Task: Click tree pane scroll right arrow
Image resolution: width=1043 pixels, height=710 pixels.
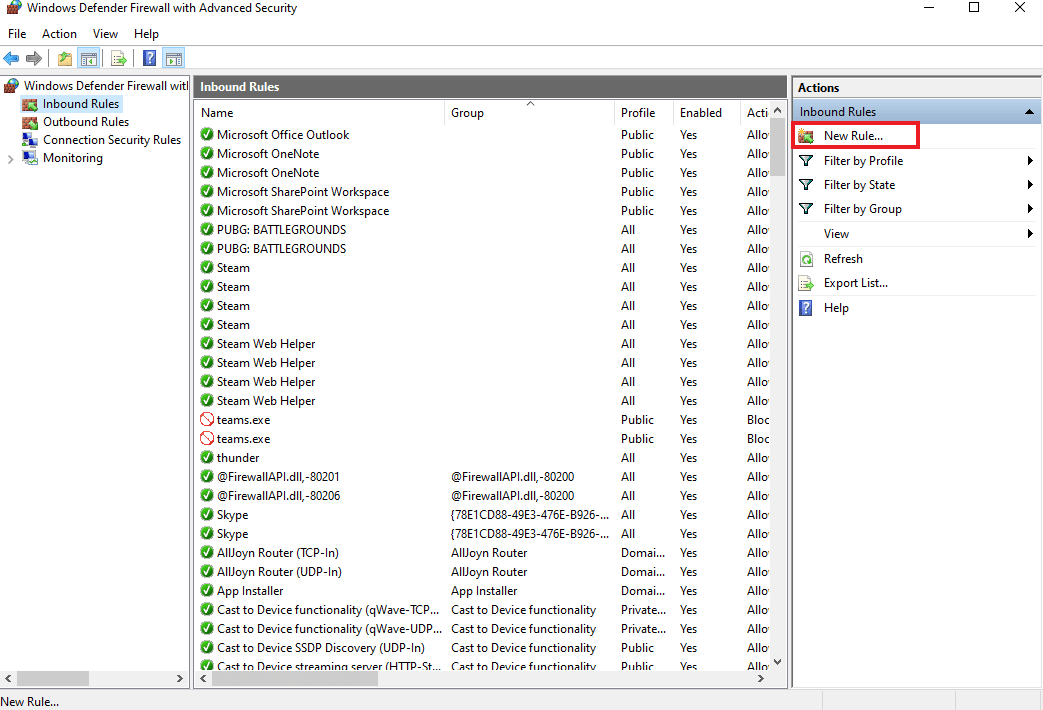Action: point(179,679)
